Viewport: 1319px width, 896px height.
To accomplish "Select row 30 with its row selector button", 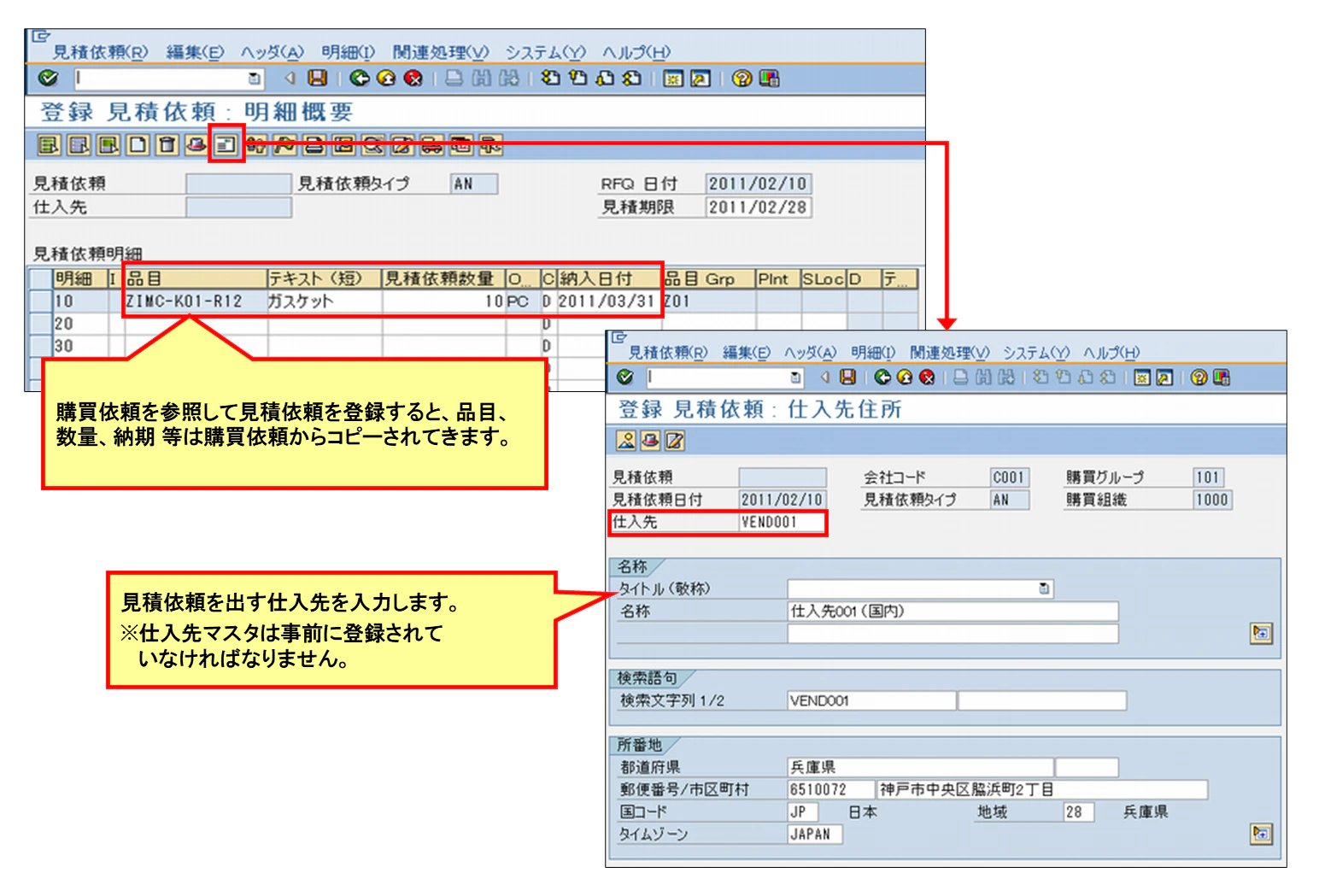I will point(40,346).
